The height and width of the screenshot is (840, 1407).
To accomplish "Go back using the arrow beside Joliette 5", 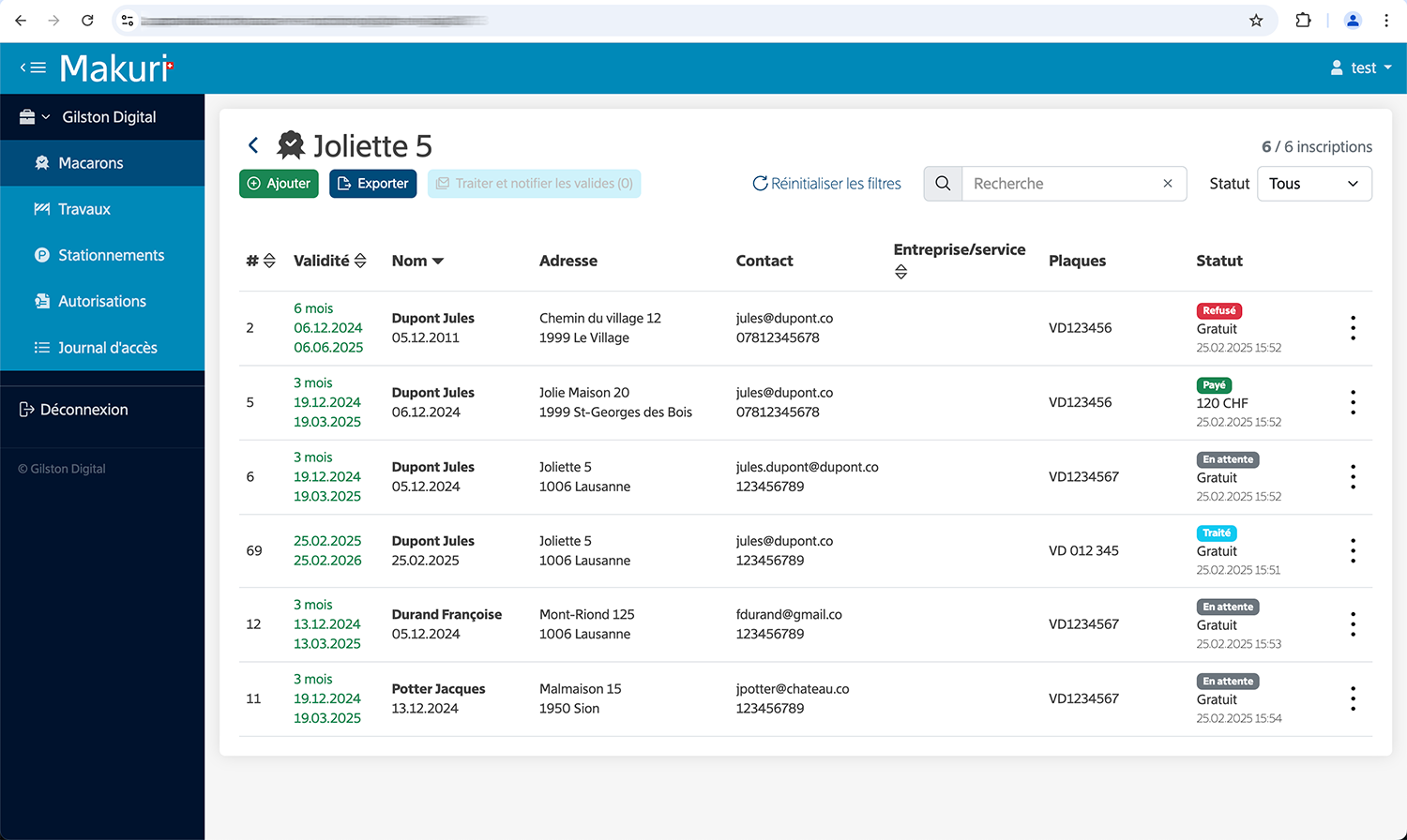I will click(x=253, y=145).
